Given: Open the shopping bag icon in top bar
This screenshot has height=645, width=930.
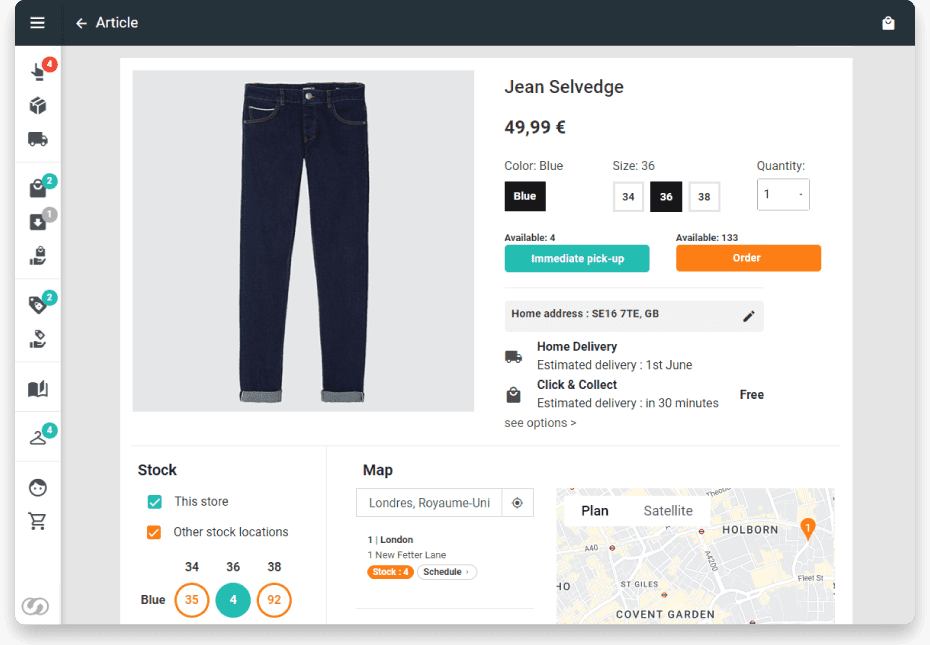Looking at the screenshot, I should coord(888,23).
